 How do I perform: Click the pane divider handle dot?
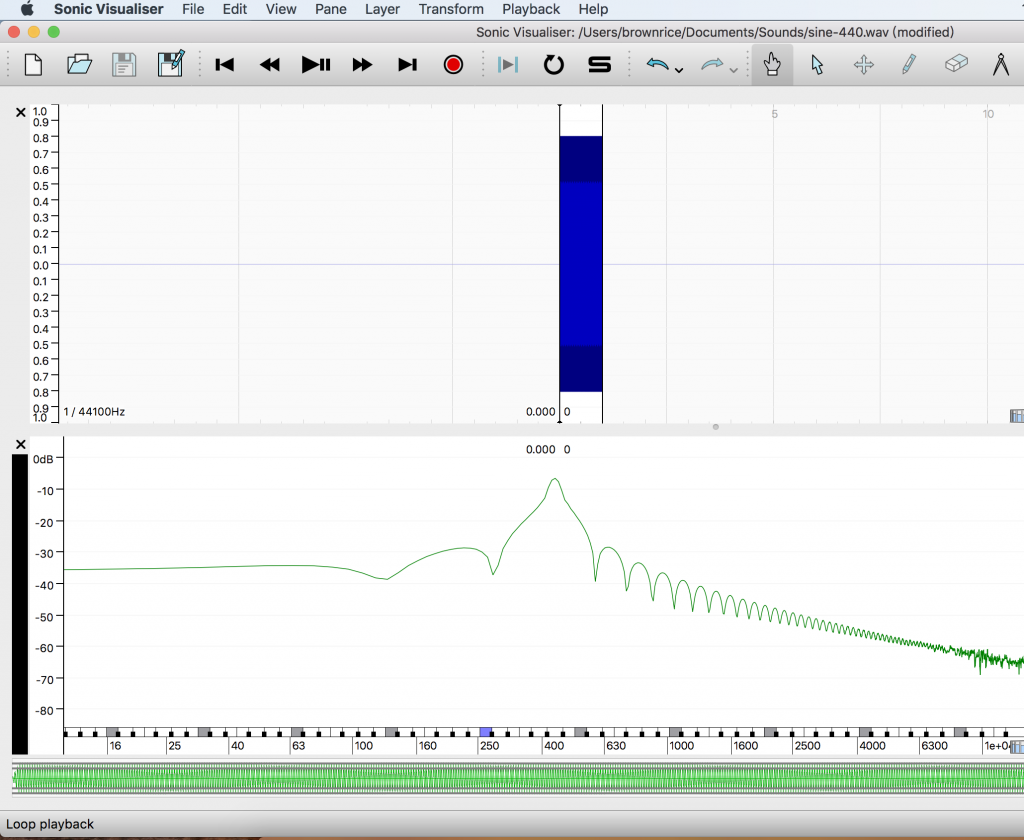pos(716,427)
